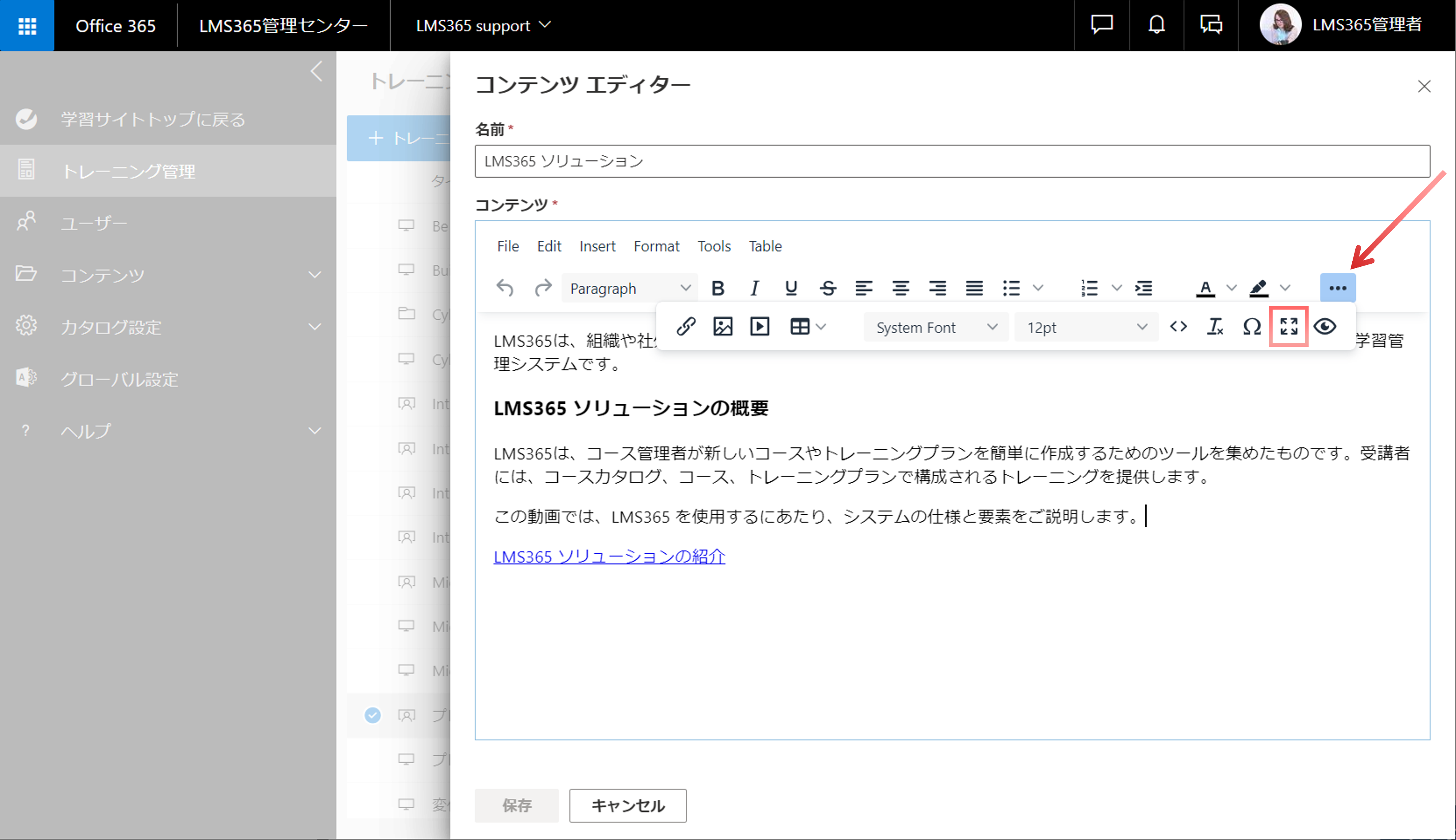Go to LMS365管理センター in header
Image resolution: width=1456 pixels, height=840 pixels.
(283, 25)
